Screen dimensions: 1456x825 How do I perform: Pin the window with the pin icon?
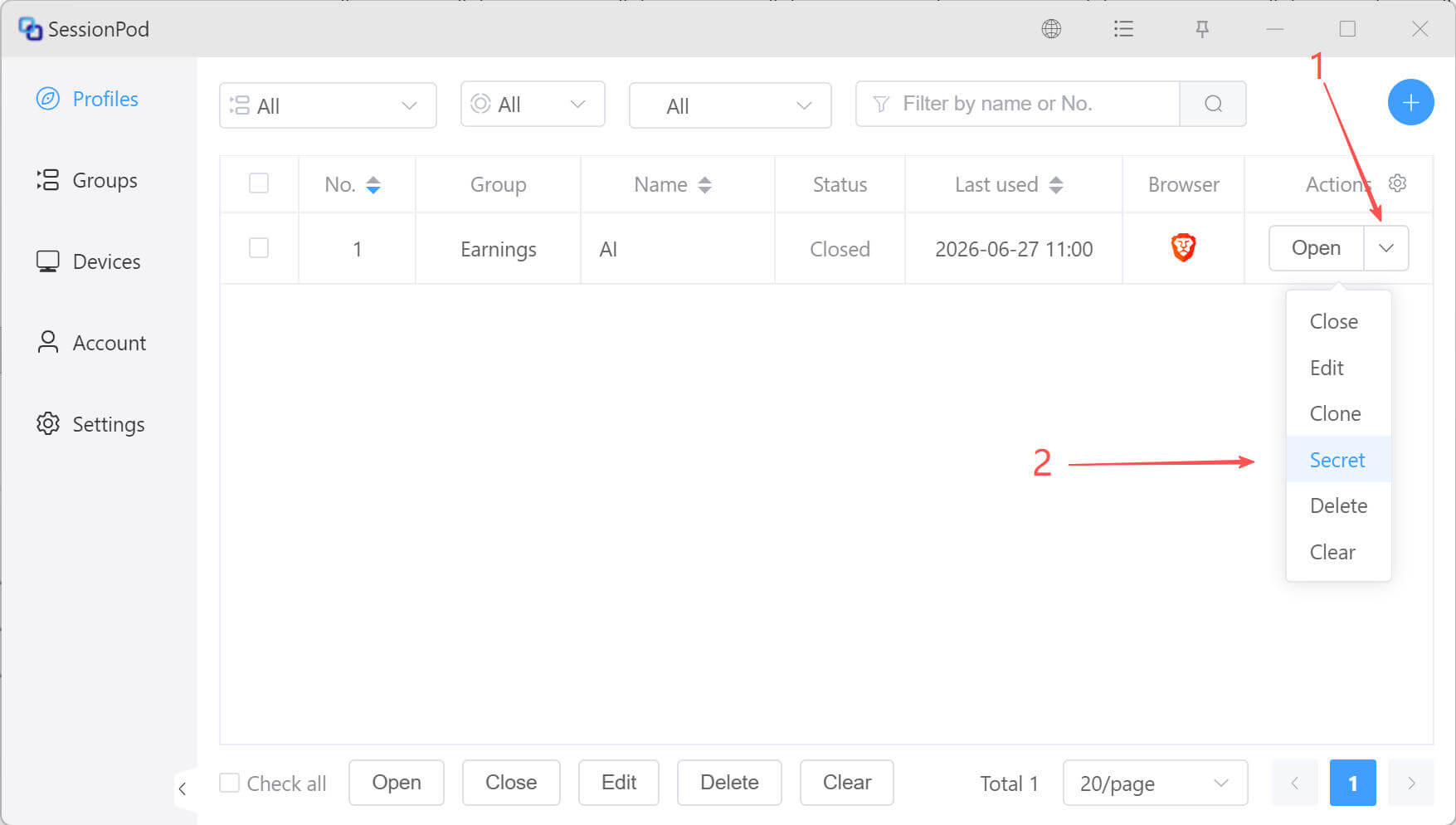(1201, 29)
